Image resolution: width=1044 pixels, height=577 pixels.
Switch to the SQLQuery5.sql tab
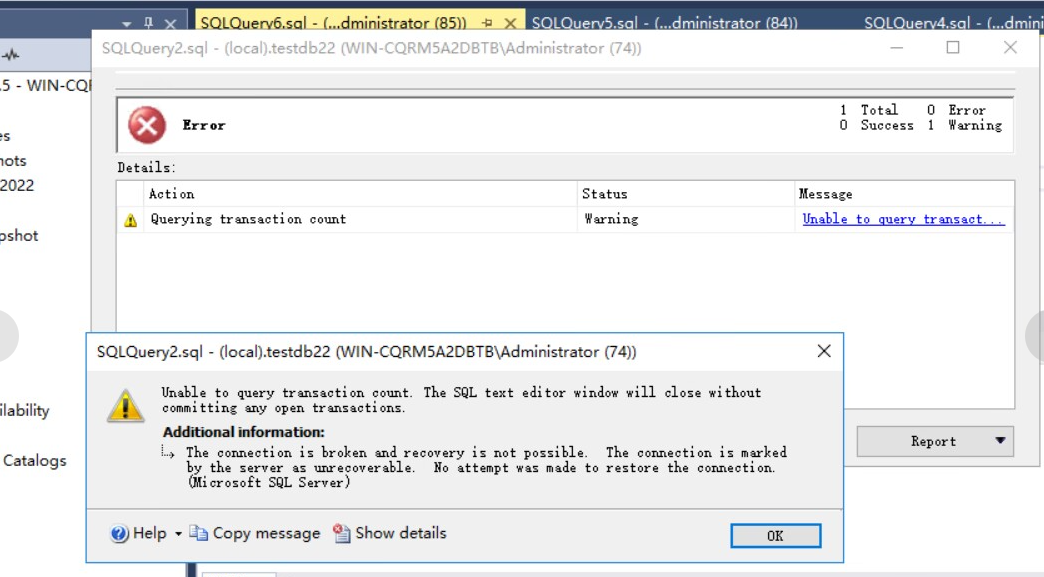point(664,22)
